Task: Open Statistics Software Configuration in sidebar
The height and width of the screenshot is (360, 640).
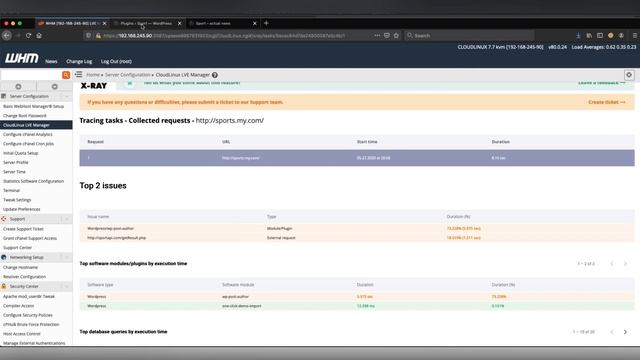Action: coord(33,181)
